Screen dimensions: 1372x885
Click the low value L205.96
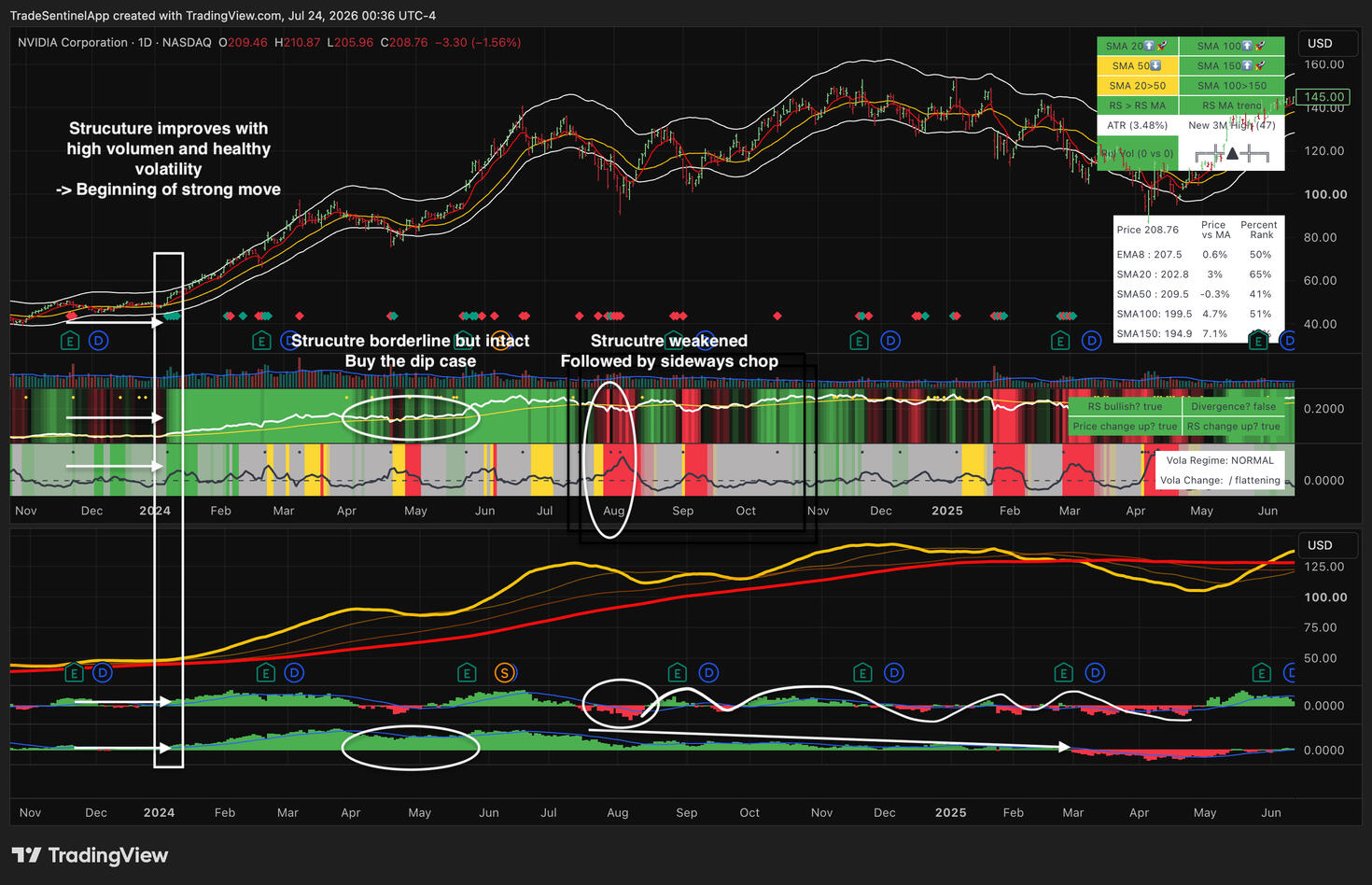350,42
